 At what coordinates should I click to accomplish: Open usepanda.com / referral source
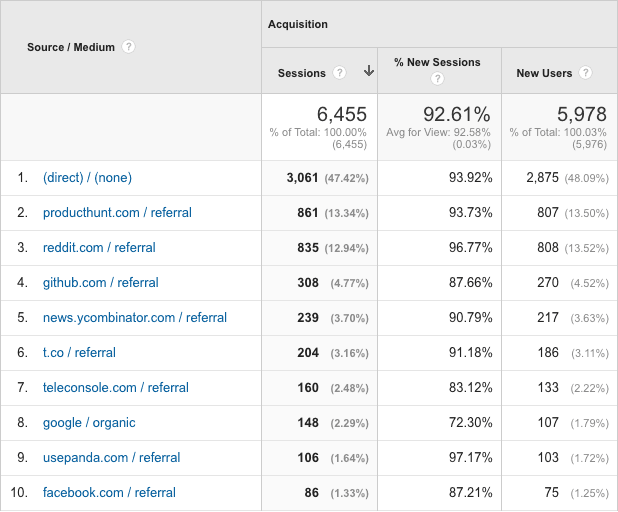click(112, 458)
